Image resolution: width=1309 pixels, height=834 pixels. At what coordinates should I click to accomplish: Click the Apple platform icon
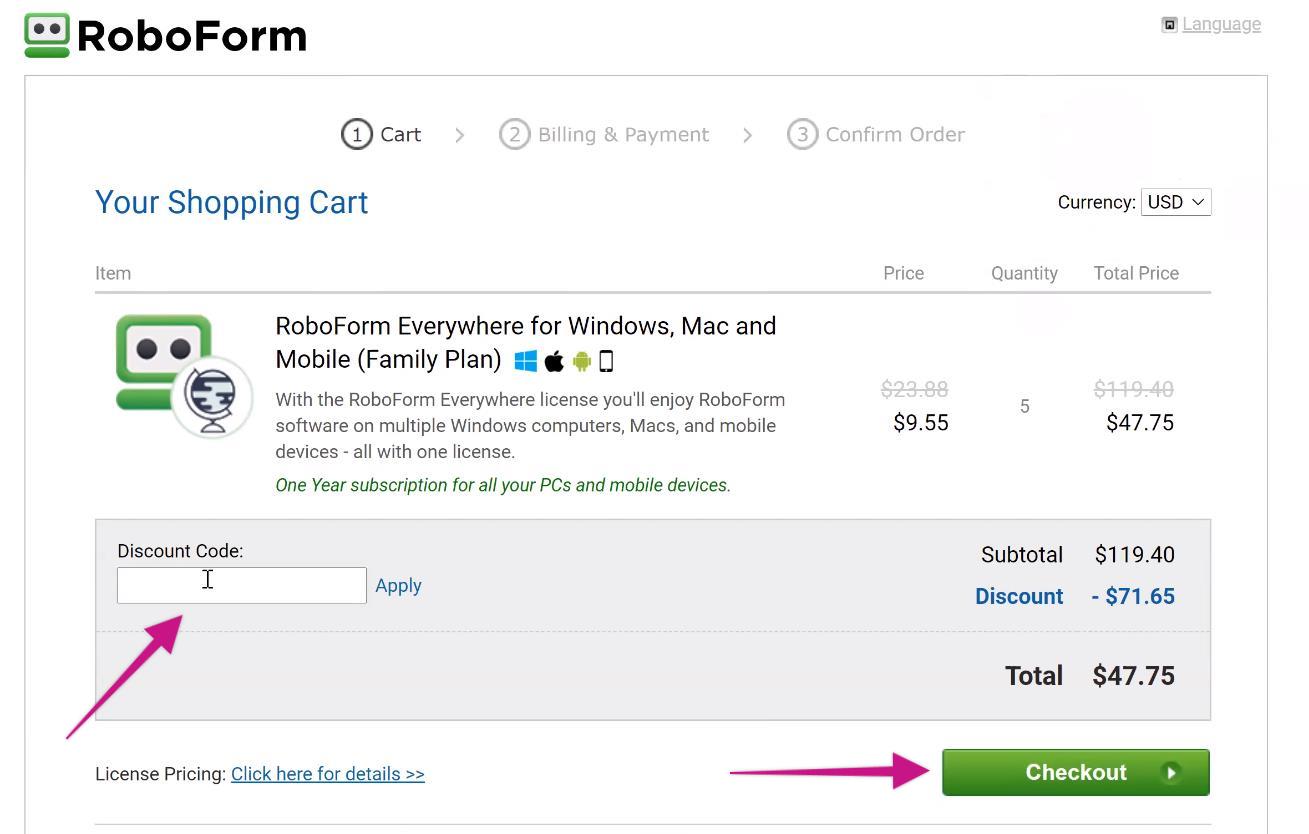coord(554,361)
